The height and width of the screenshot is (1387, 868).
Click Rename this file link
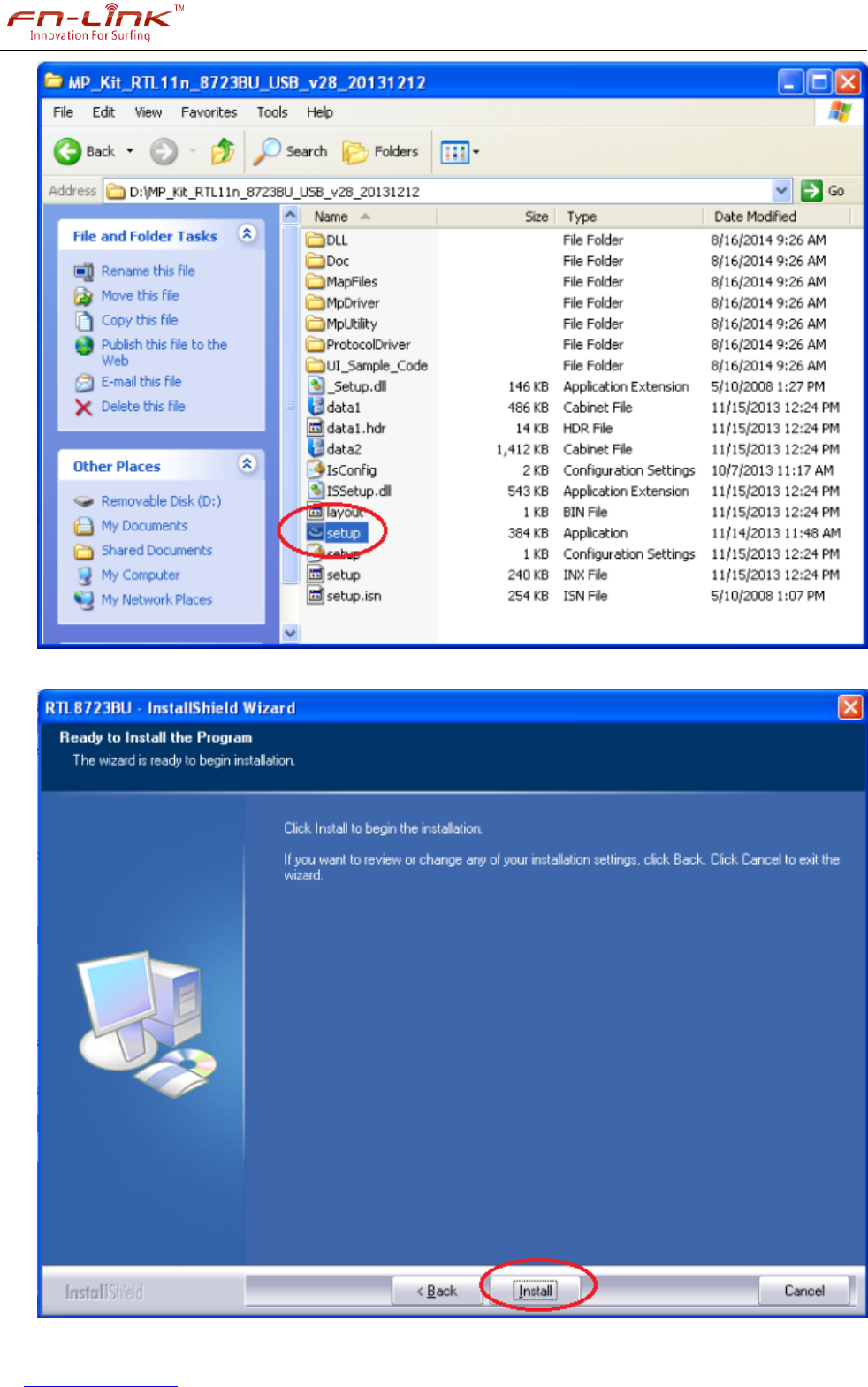[x=148, y=271]
